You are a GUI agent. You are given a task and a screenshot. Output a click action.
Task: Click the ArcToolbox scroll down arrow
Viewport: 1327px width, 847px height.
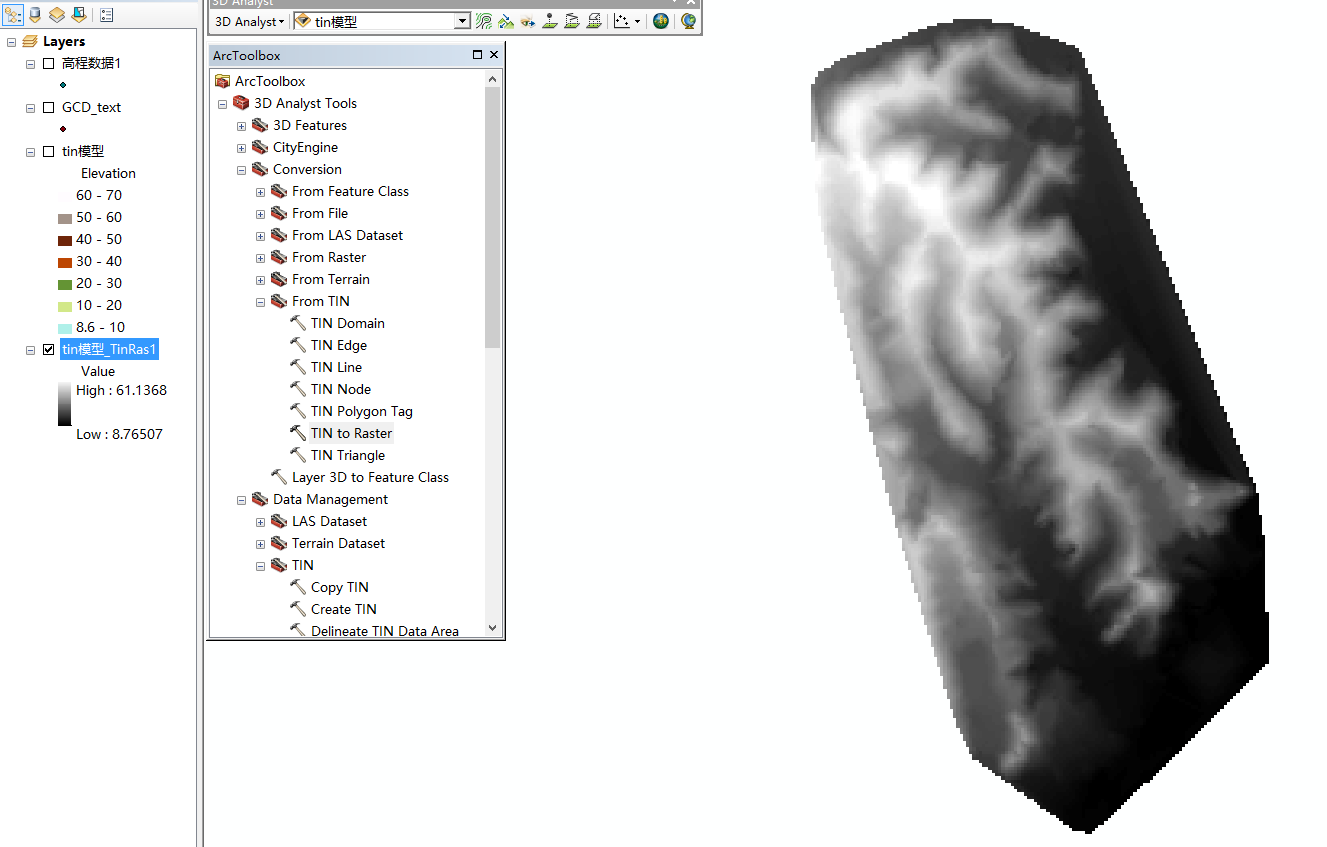492,628
